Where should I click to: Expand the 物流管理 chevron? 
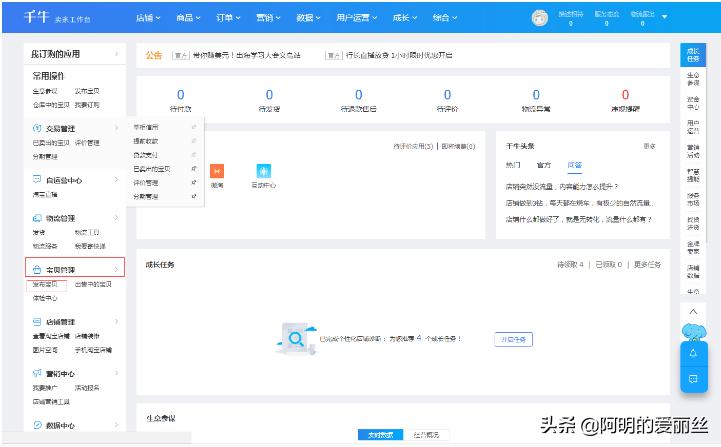click(x=116, y=218)
